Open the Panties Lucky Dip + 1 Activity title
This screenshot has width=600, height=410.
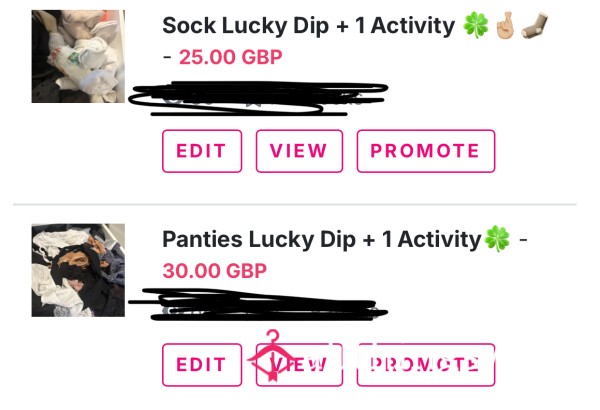click(x=321, y=239)
